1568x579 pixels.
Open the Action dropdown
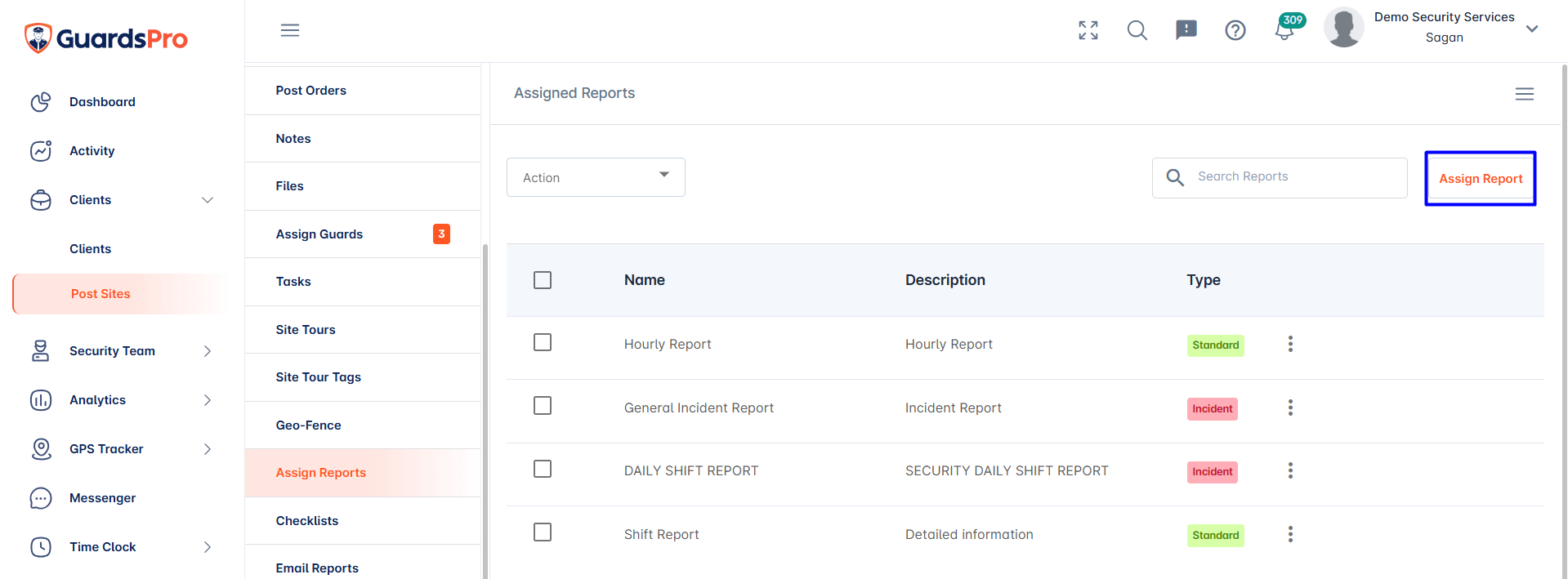[596, 177]
